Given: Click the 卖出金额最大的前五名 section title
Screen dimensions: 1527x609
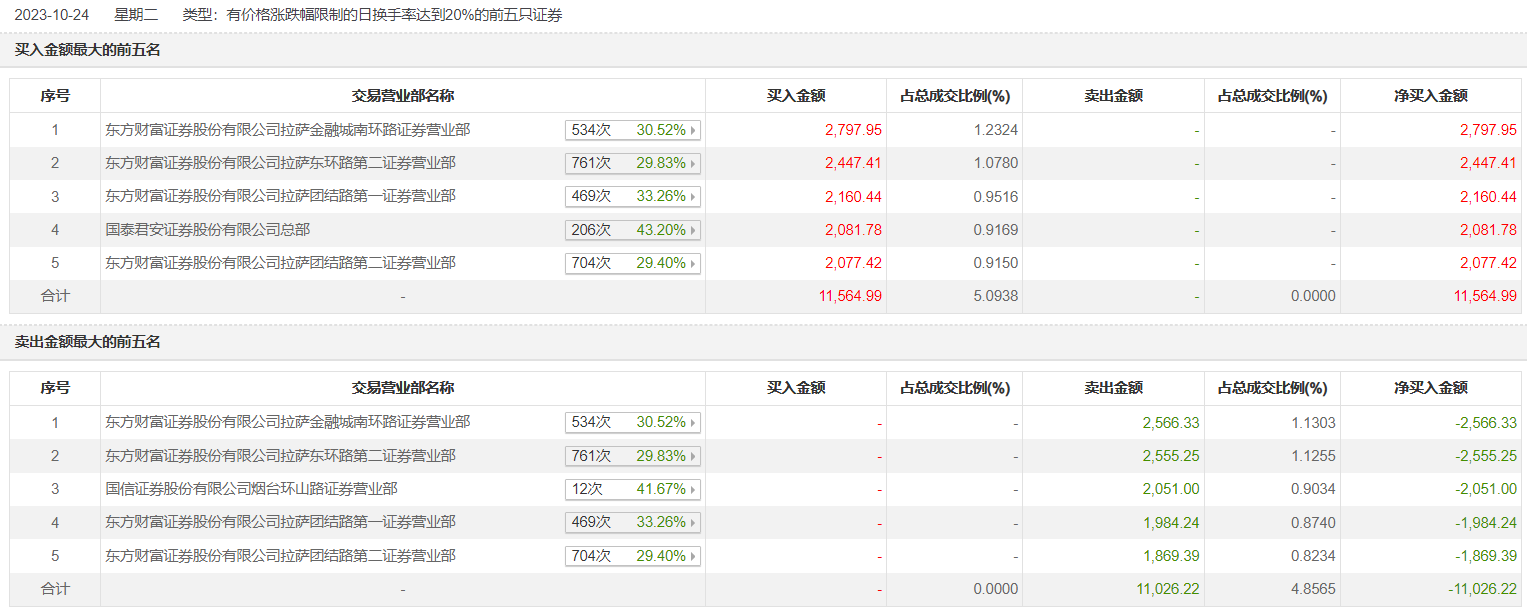Looking at the screenshot, I should point(87,342).
